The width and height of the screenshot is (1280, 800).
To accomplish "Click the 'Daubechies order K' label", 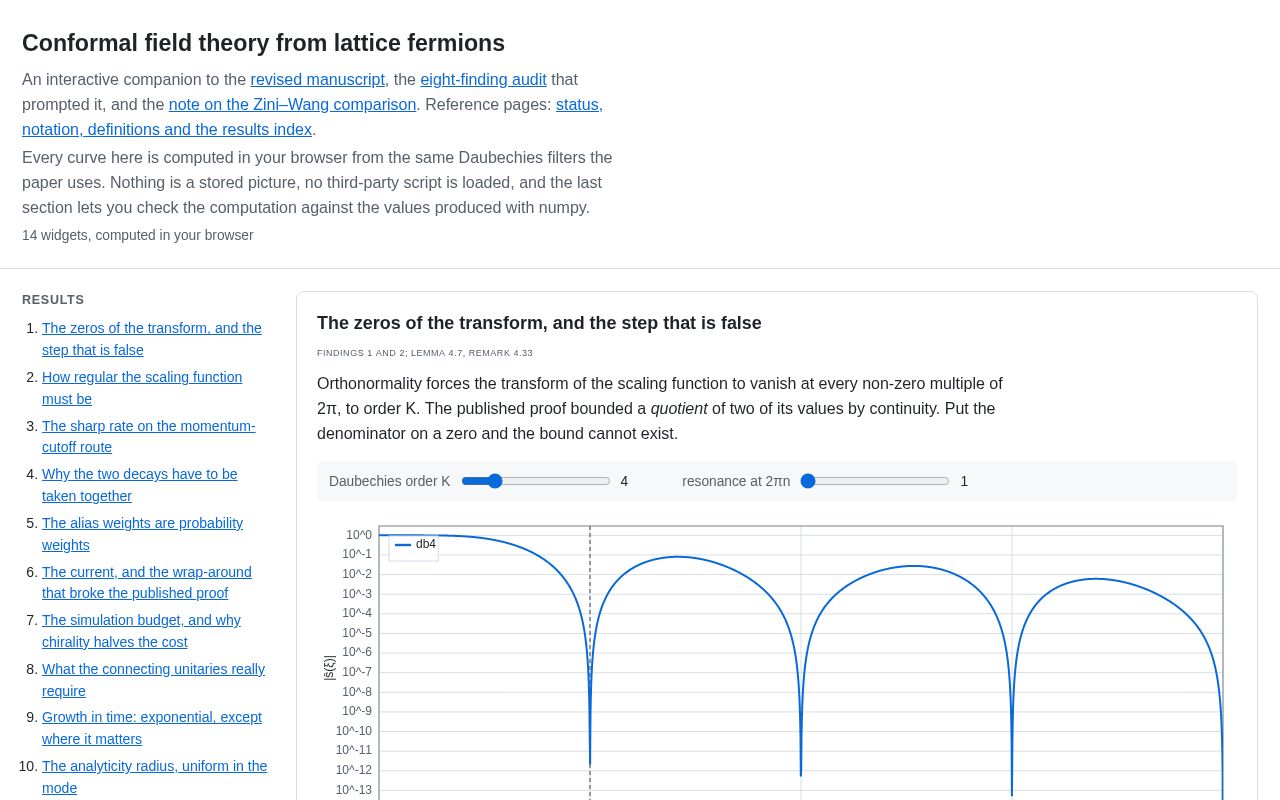I will [x=390, y=481].
